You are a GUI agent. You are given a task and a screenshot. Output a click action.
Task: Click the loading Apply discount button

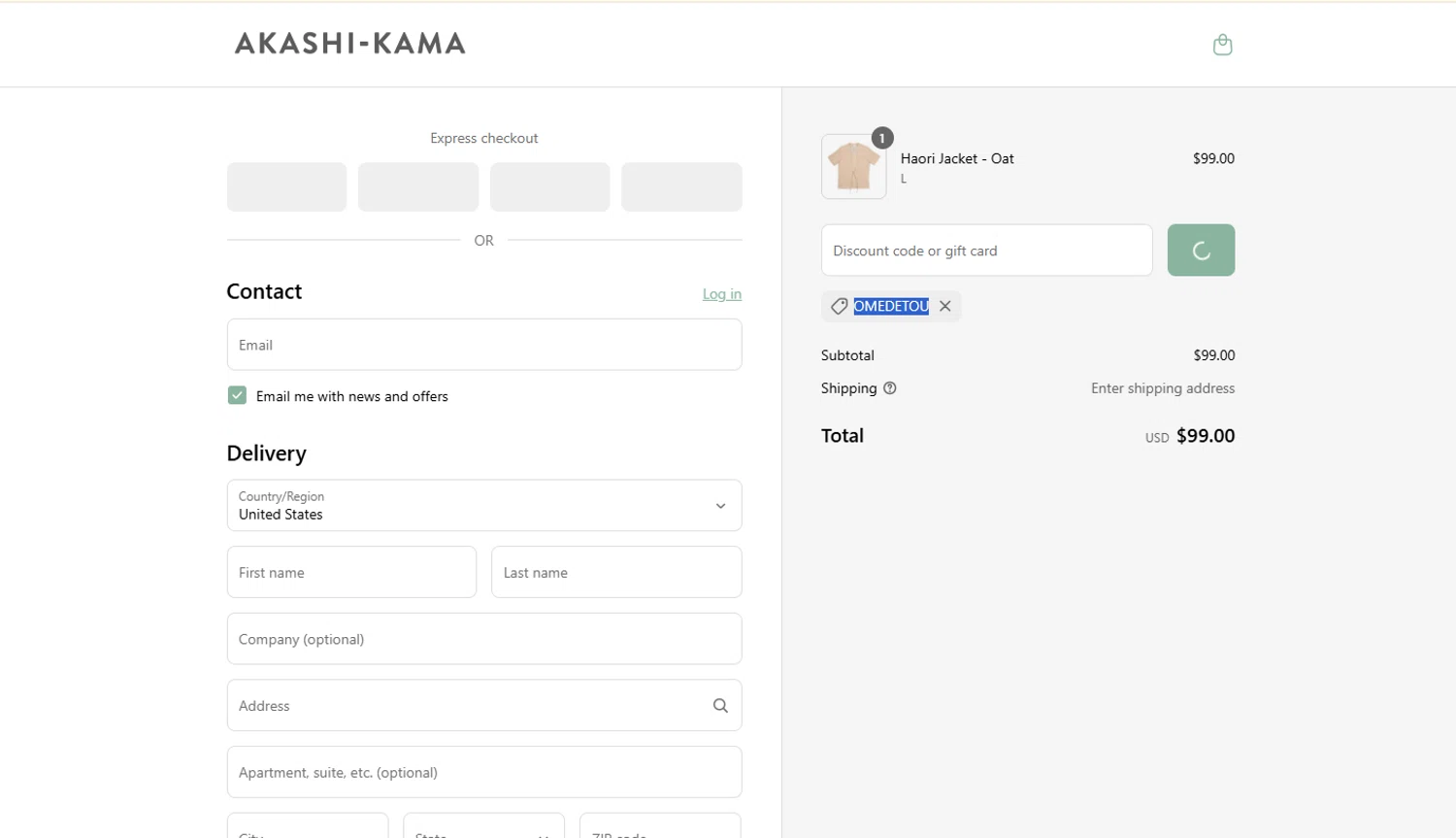point(1201,251)
